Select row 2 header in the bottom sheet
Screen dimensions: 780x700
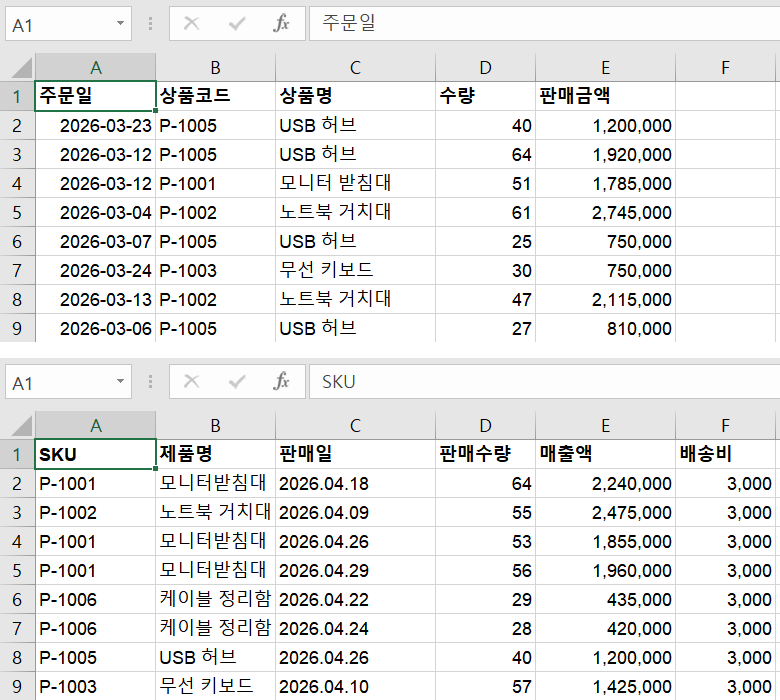[x=17, y=484]
